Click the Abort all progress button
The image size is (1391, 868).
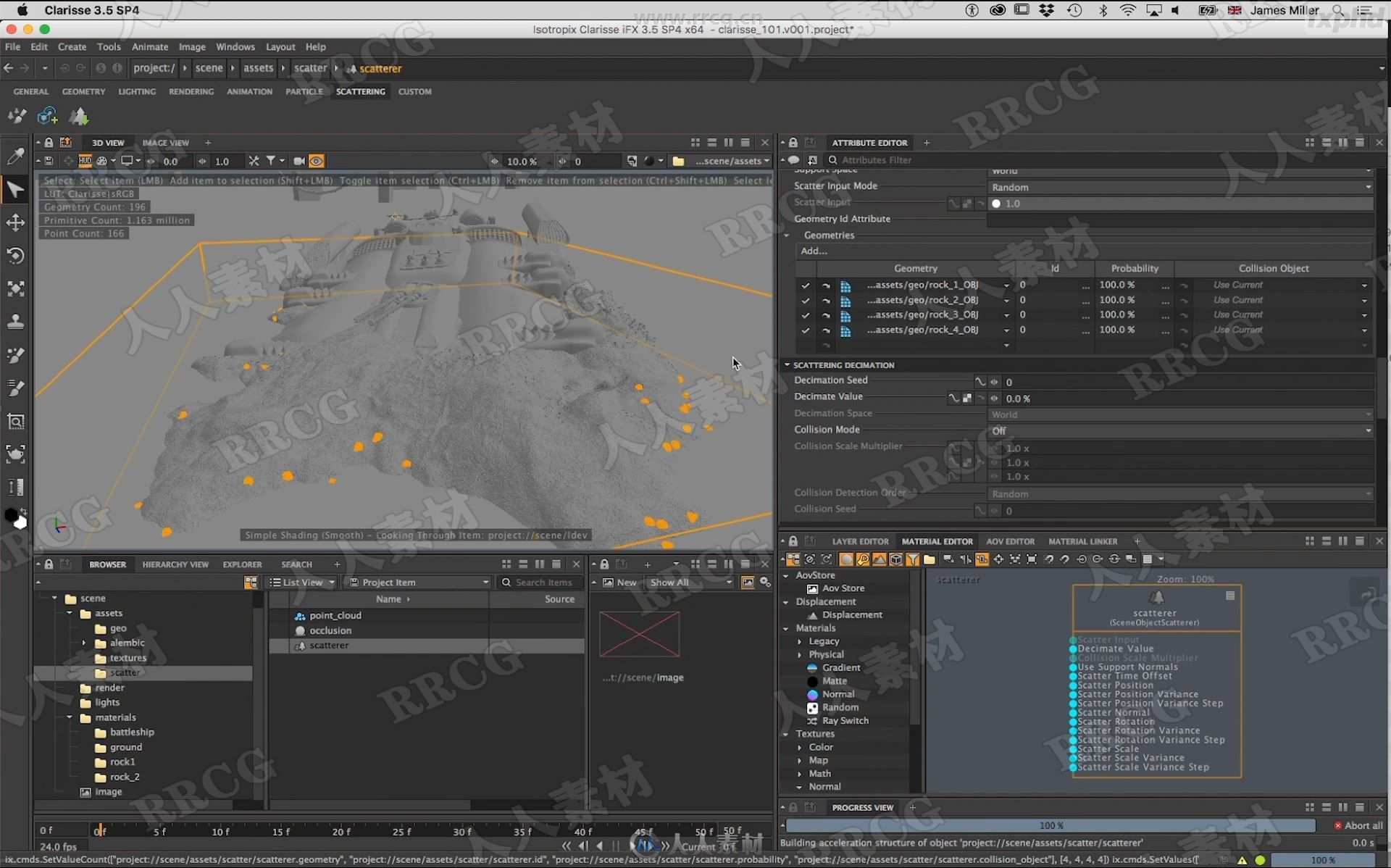tap(1356, 824)
